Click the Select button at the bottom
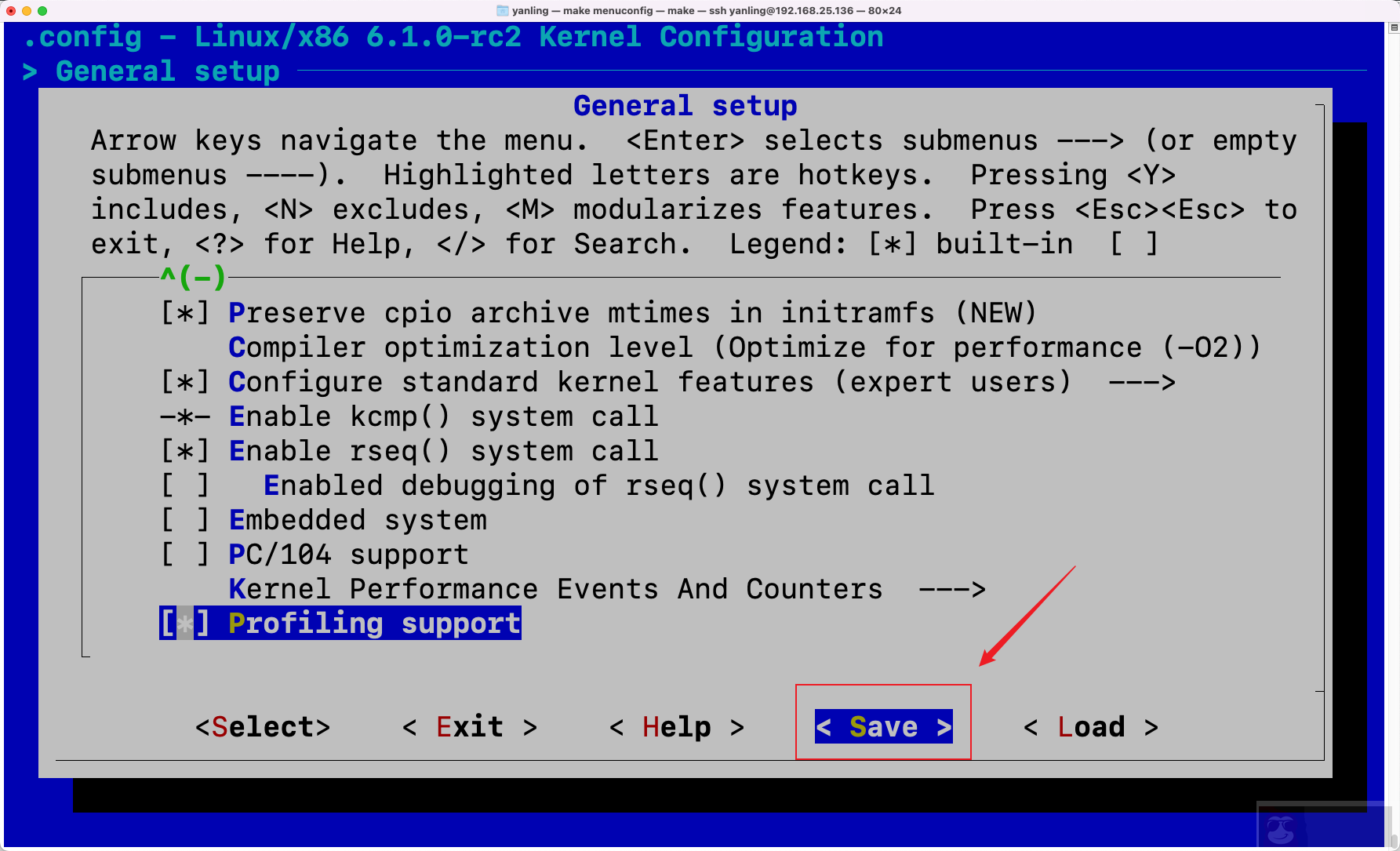This screenshot has width=1400, height=851. pyautogui.click(x=263, y=726)
